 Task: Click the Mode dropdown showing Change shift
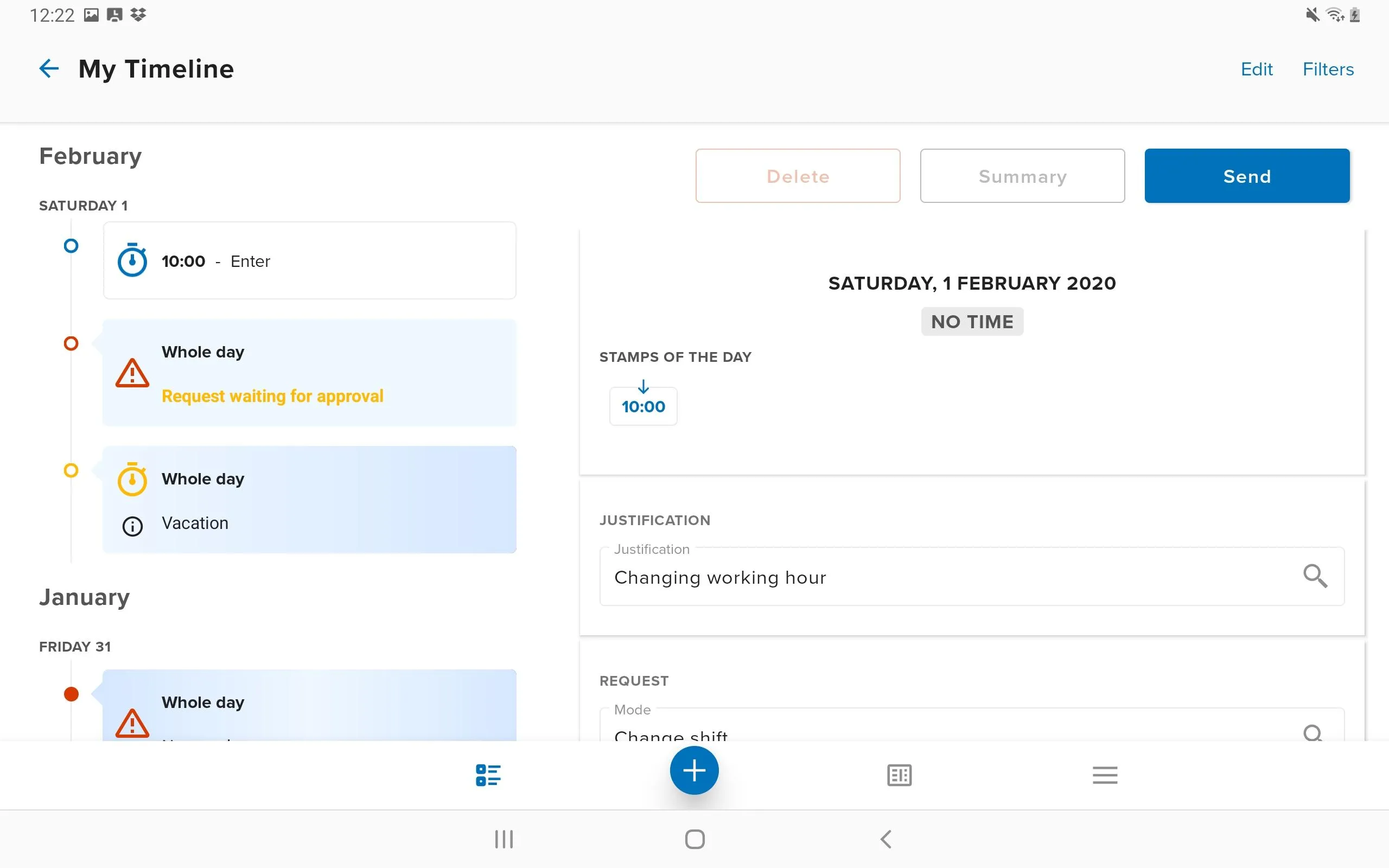[972, 730]
